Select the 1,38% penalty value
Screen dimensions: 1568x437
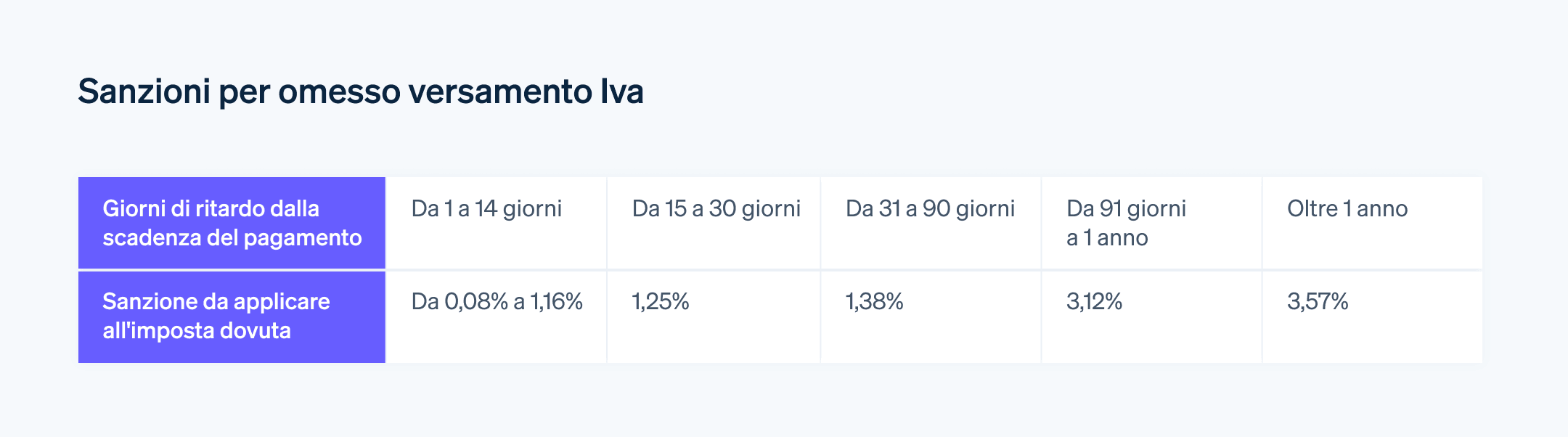coord(875,301)
